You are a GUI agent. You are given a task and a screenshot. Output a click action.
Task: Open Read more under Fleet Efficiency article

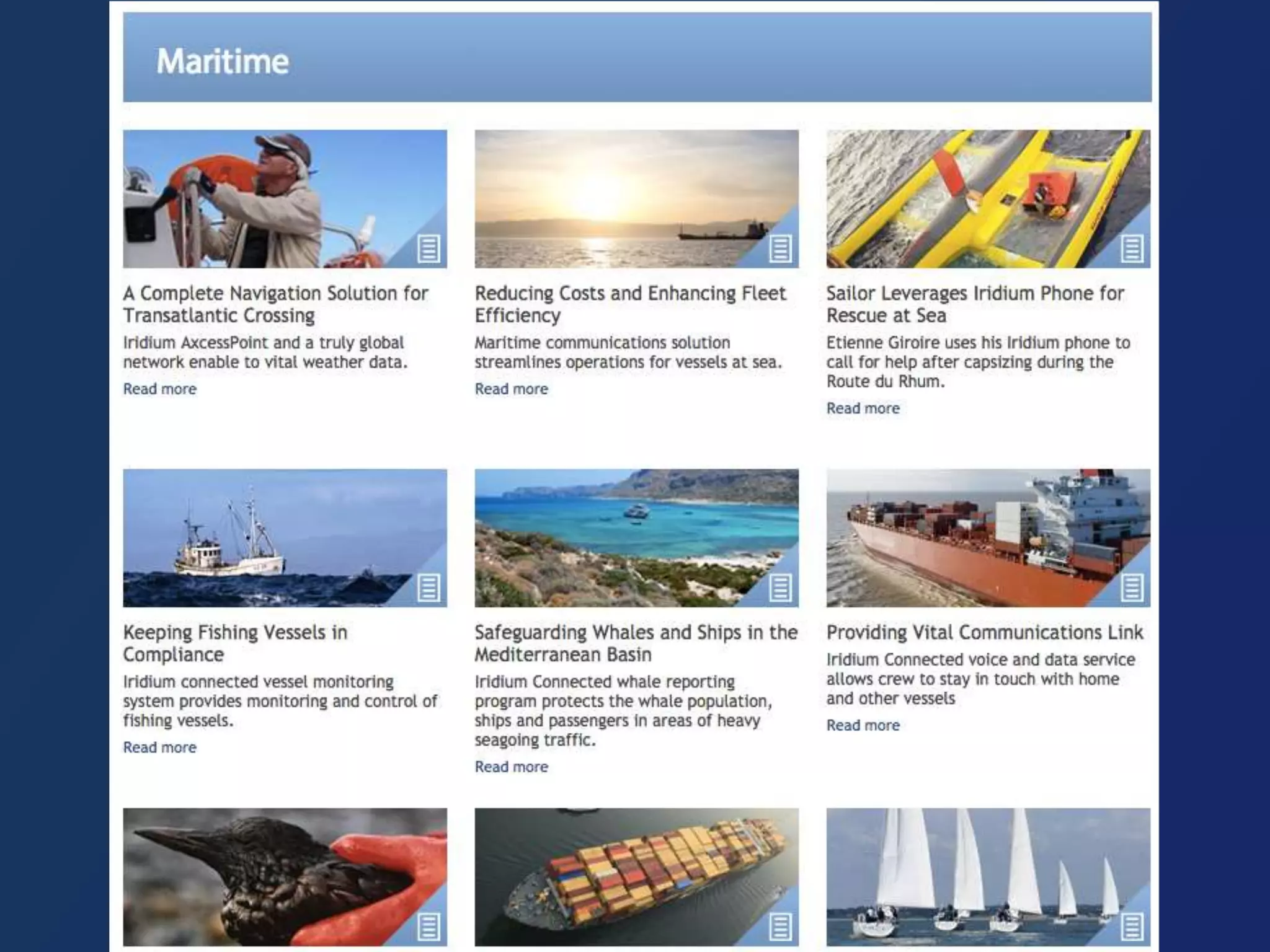click(x=511, y=389)
